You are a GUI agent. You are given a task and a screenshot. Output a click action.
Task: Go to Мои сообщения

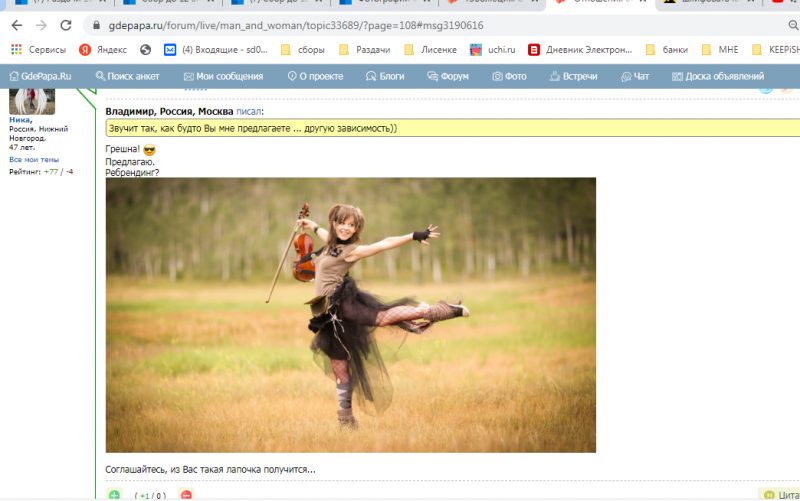[x=224, y=76]
